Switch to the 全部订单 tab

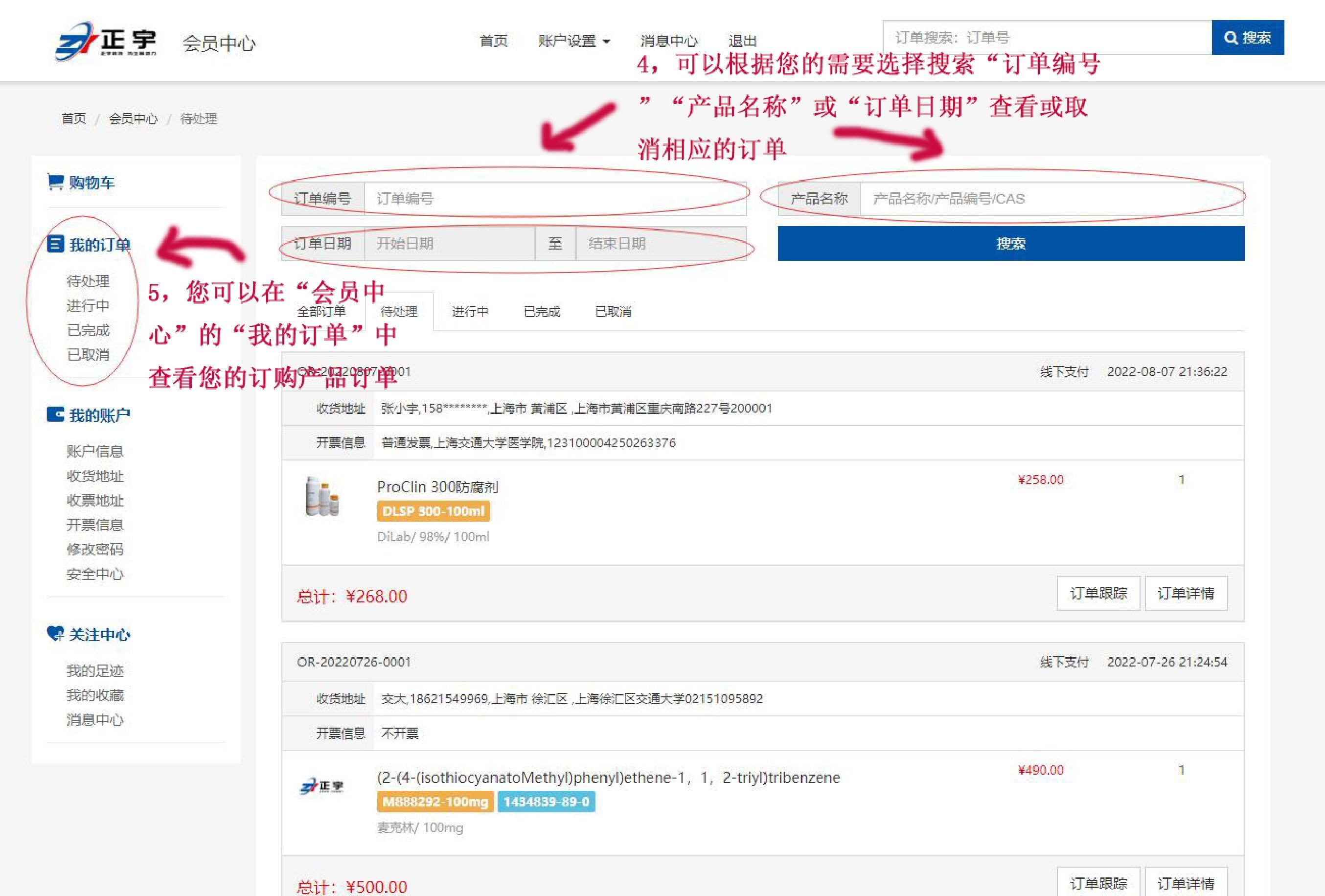tap(321, 311)
